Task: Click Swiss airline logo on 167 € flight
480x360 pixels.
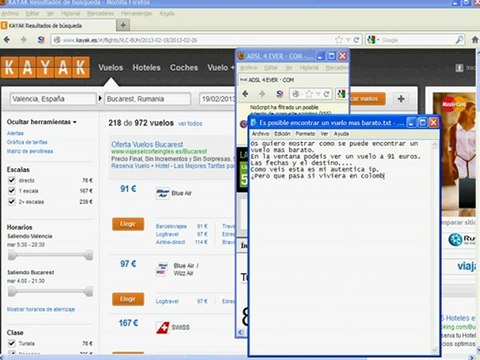Action: click(x=163, y=327)
